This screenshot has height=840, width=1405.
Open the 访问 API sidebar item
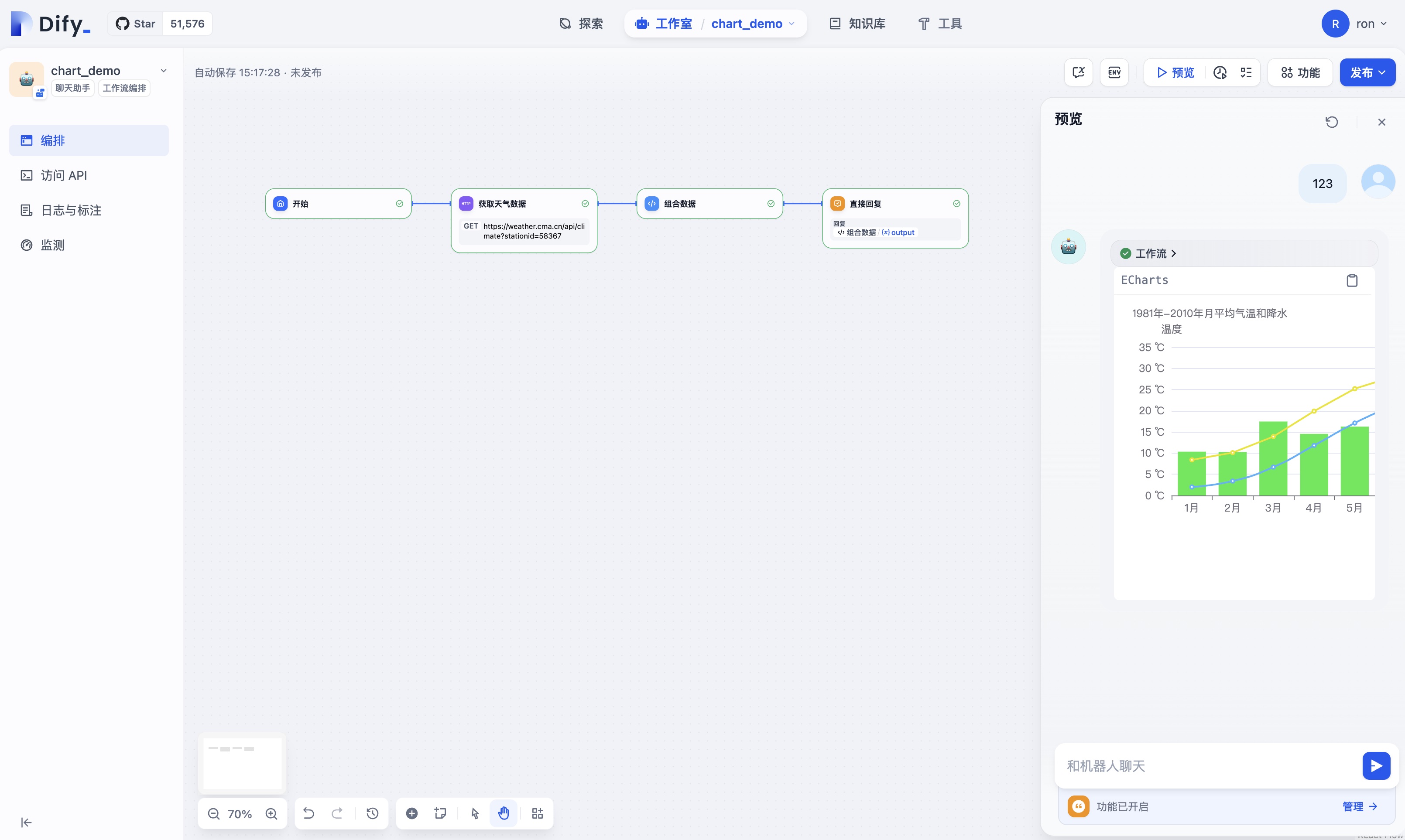(63, 175)
